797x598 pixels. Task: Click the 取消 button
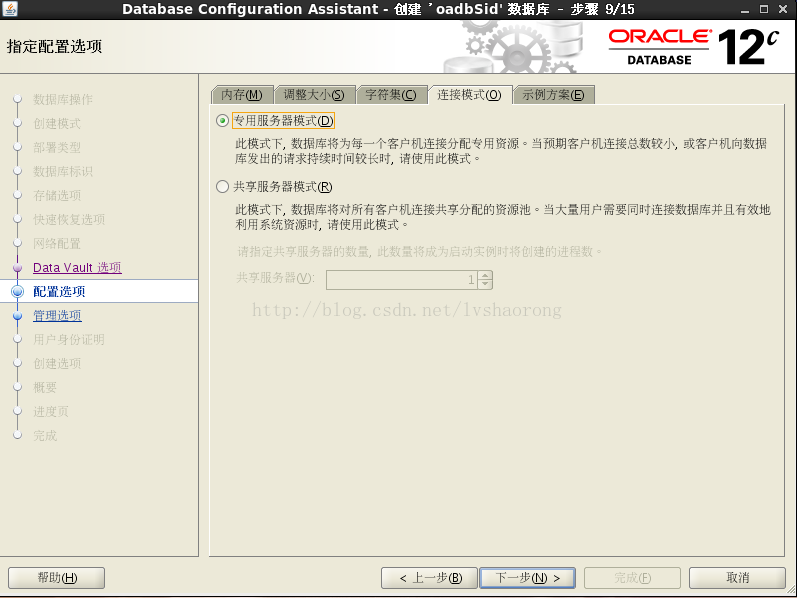[x=737, y=578]
